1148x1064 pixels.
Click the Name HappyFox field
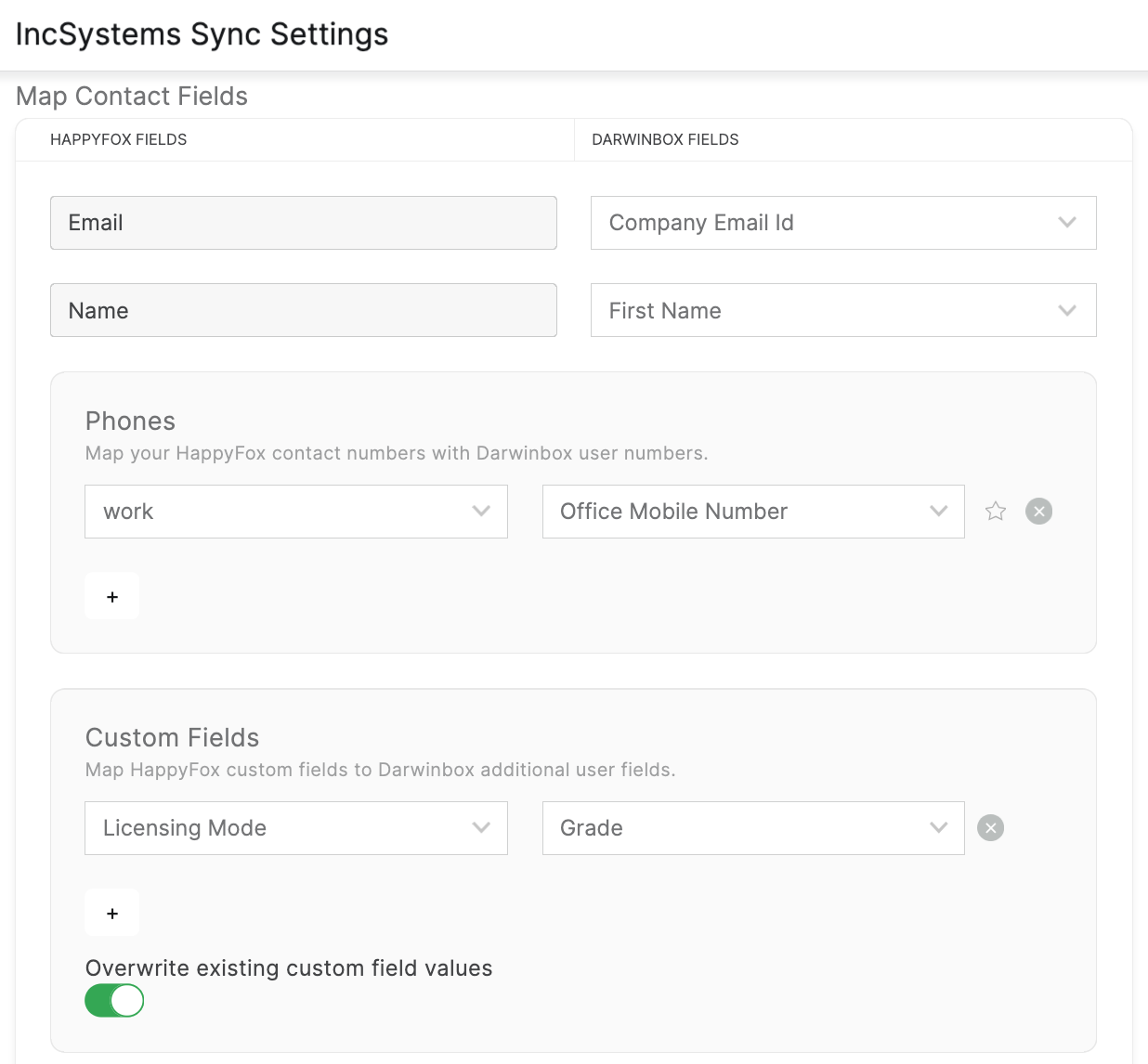pos(304,310)
